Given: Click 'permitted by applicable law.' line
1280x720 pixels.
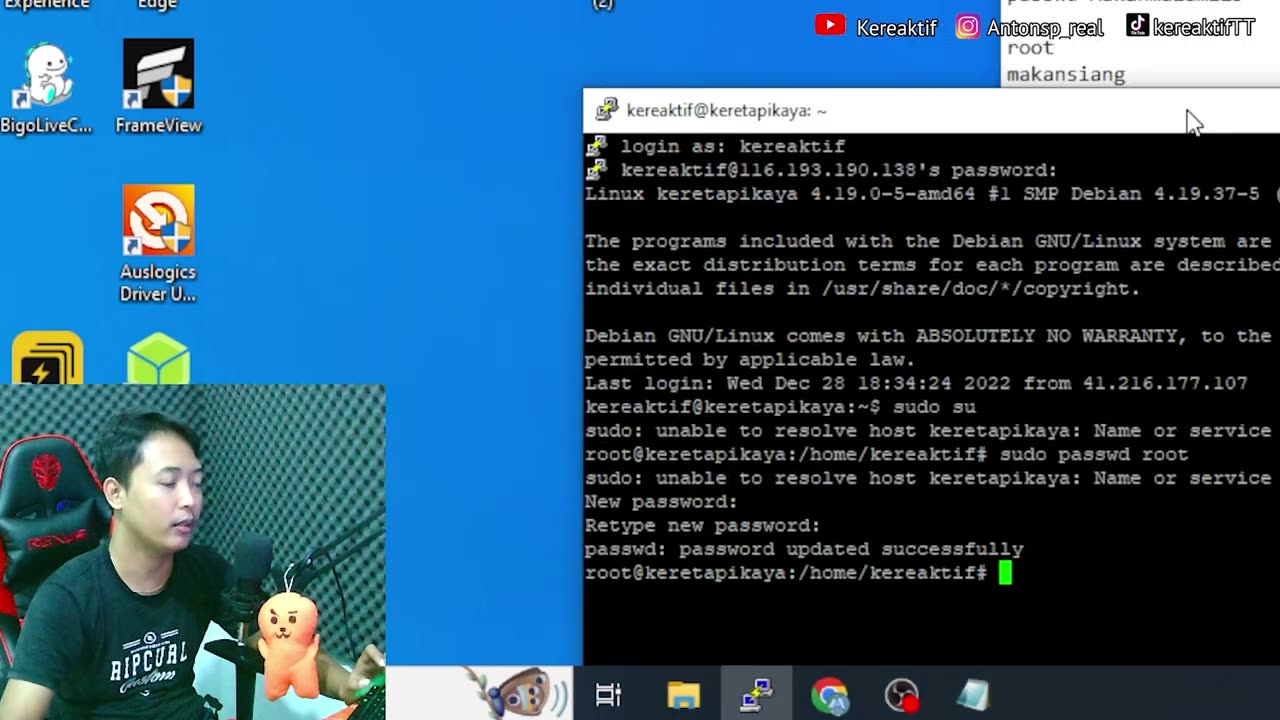Looking at the screenshot, I should coord(750,359).
